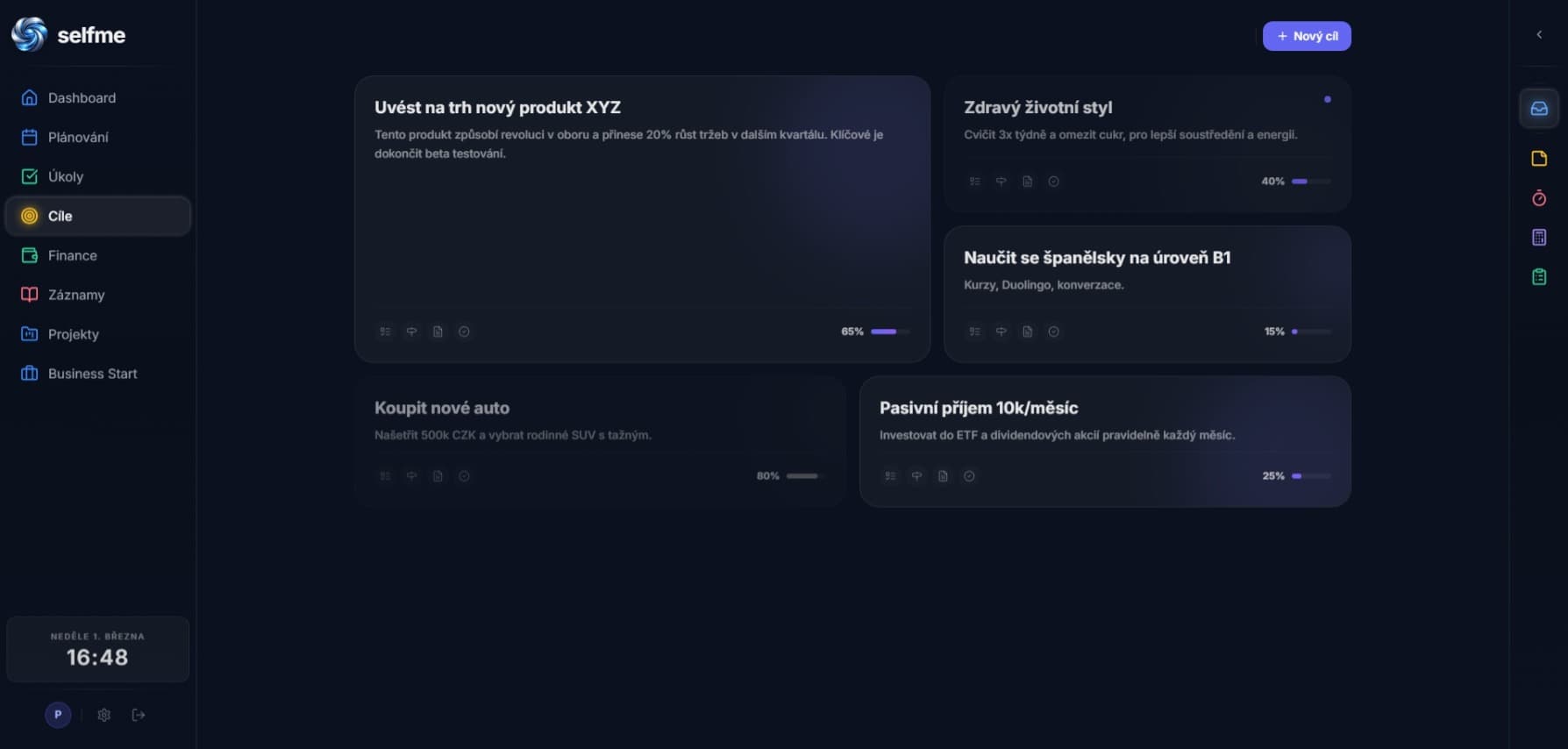Create a goal via the Nový cíl button
This screenshot has width=1568, height=749.
pos(1307,36)
